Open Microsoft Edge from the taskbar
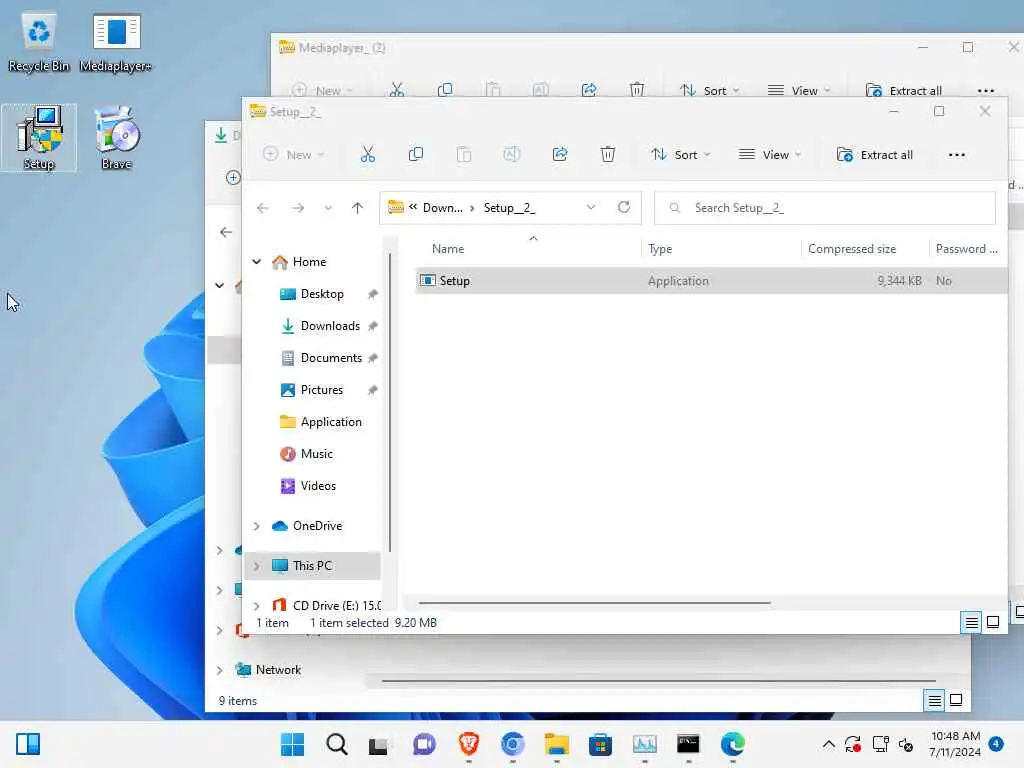 tap(733, 744)
